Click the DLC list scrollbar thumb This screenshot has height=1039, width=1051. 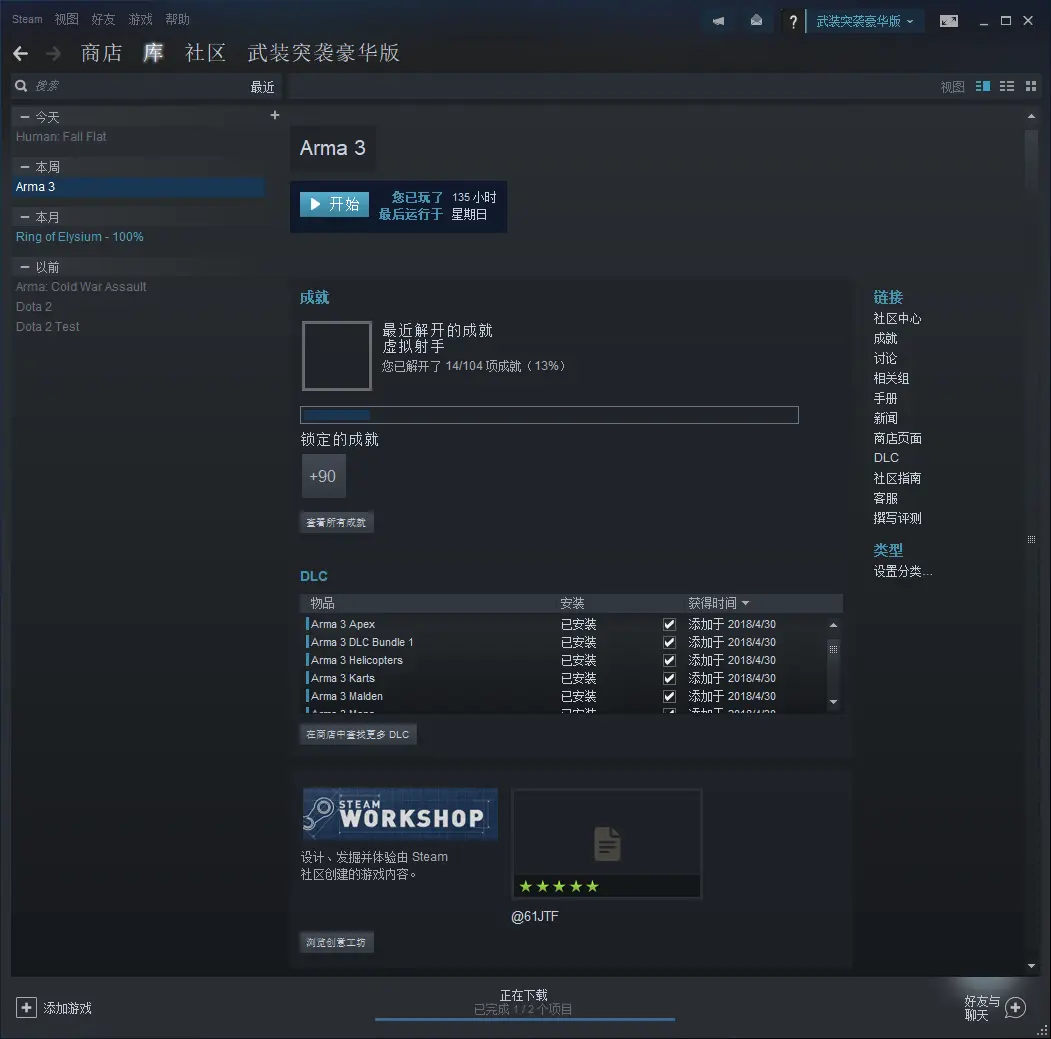[833, 650]
